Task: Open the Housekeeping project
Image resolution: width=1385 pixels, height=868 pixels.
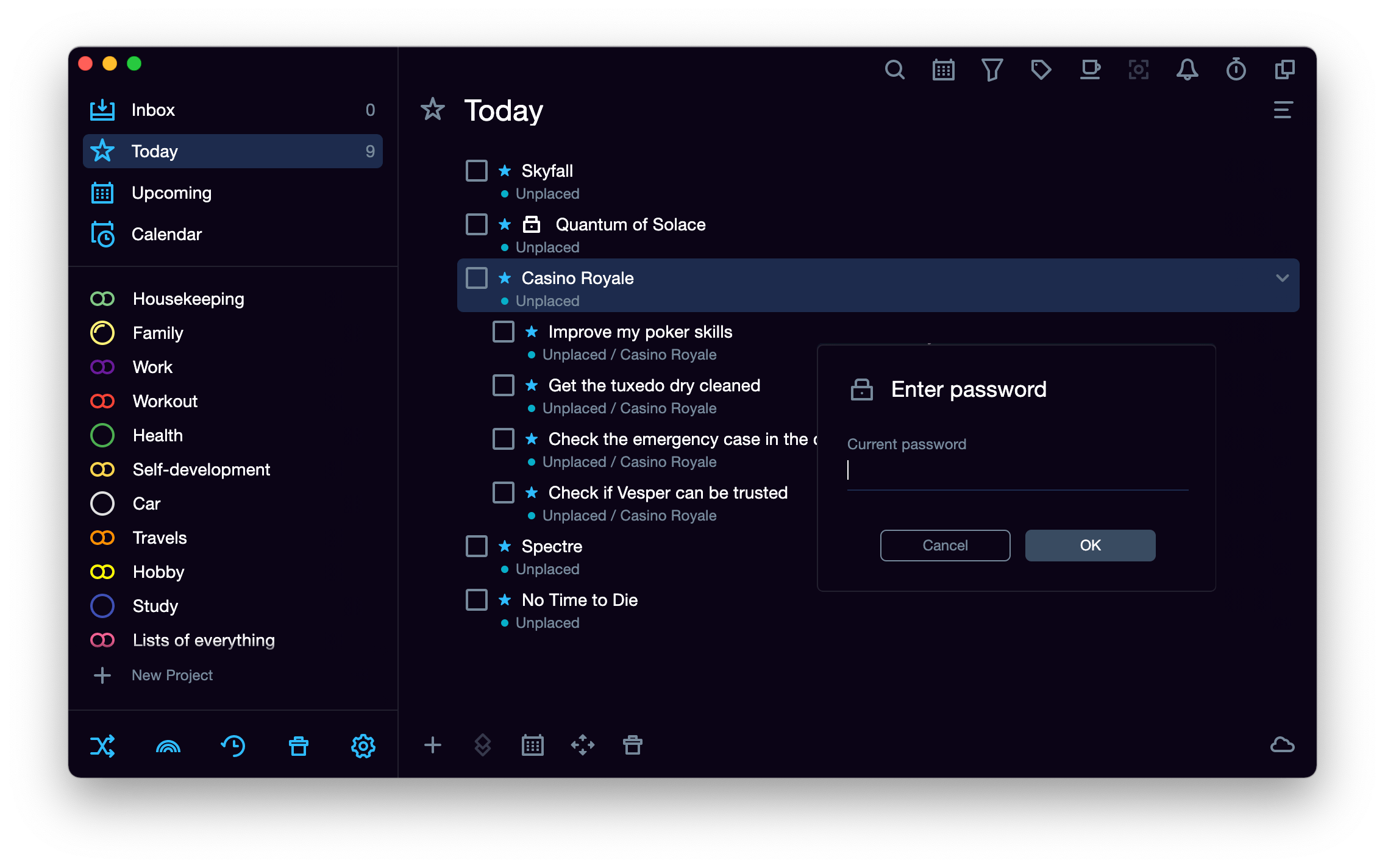Action: tap(233, 299)
